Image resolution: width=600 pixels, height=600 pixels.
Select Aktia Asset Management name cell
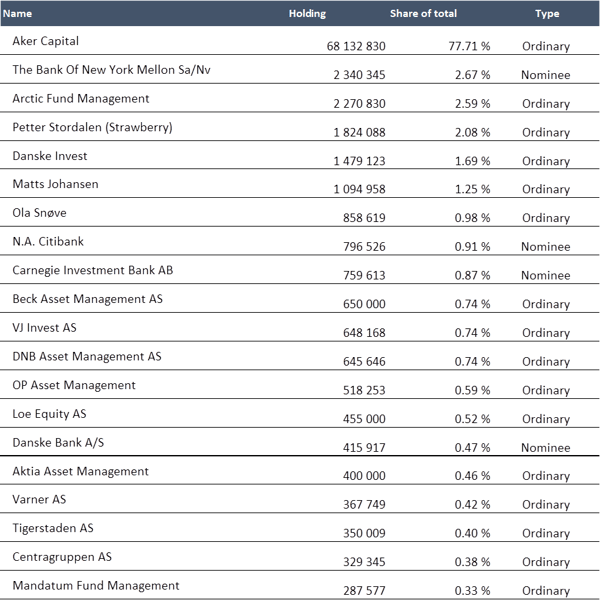tap(81, 471)
